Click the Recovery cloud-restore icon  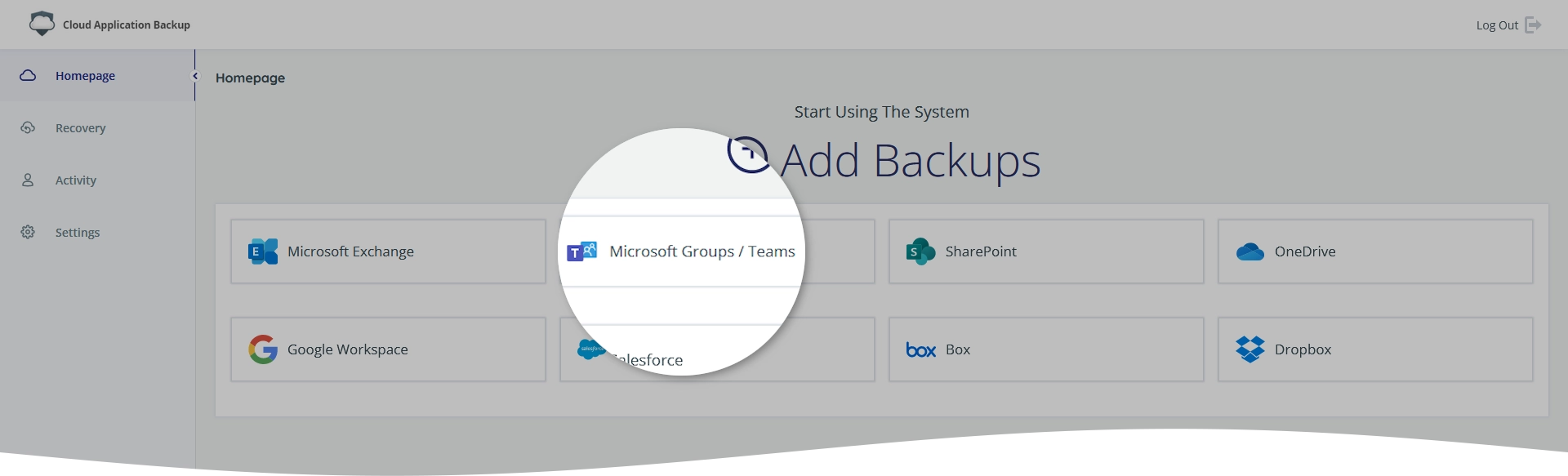[x=28, y=127]
